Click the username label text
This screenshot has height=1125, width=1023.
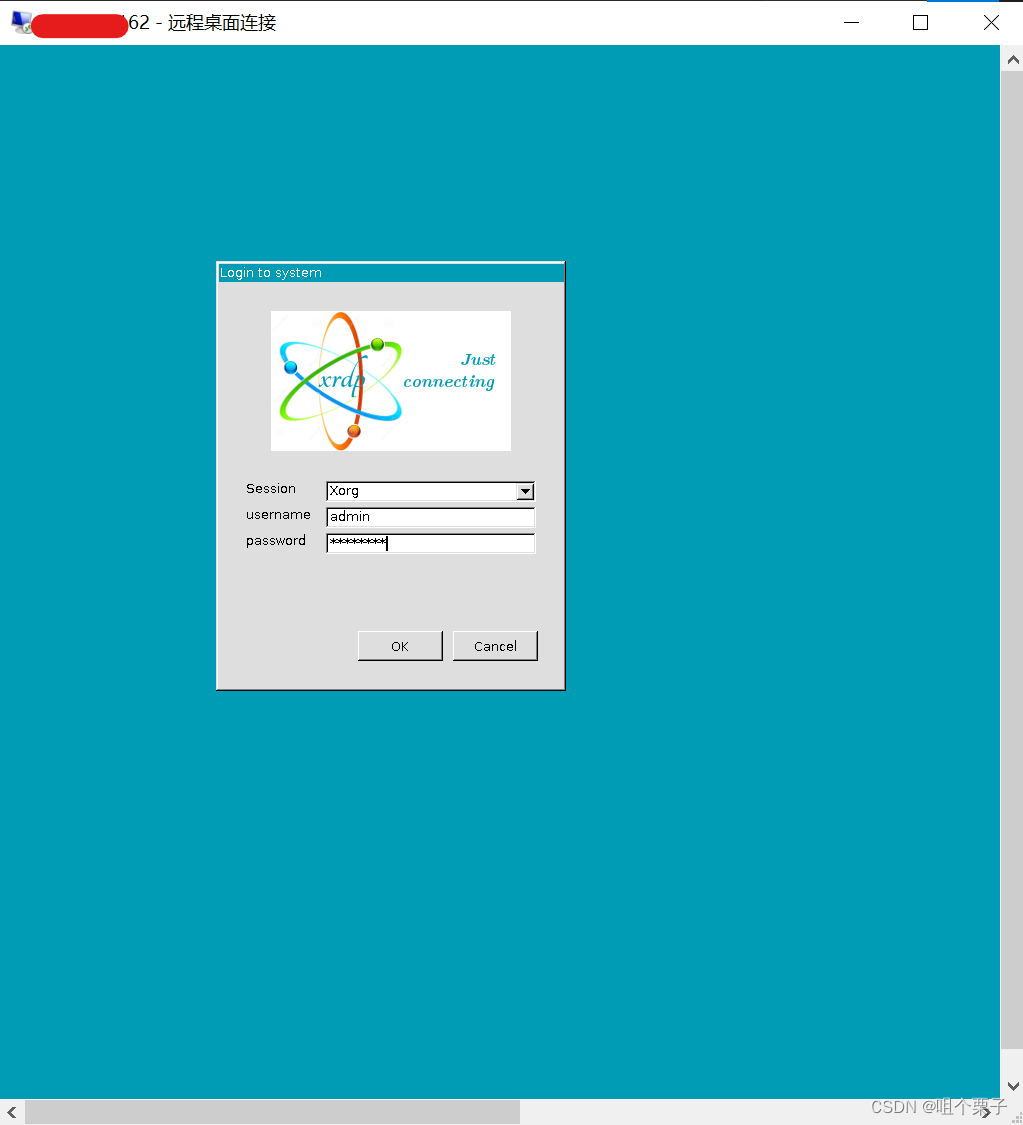click(x=278, y=514)
